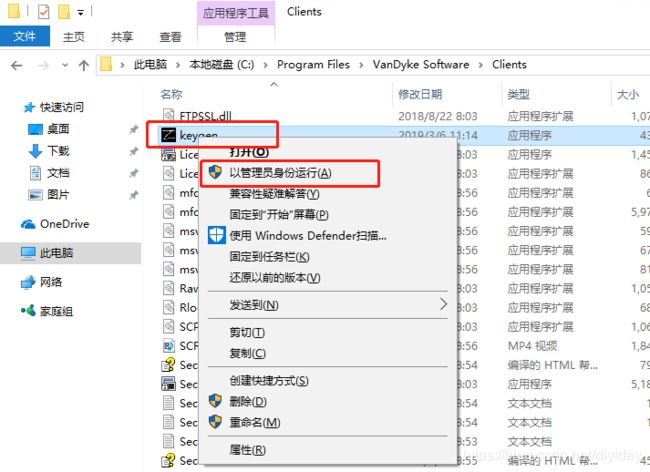650x472 pixels.
Task: Click the forward navigation arrow
Action: point(43,65)
